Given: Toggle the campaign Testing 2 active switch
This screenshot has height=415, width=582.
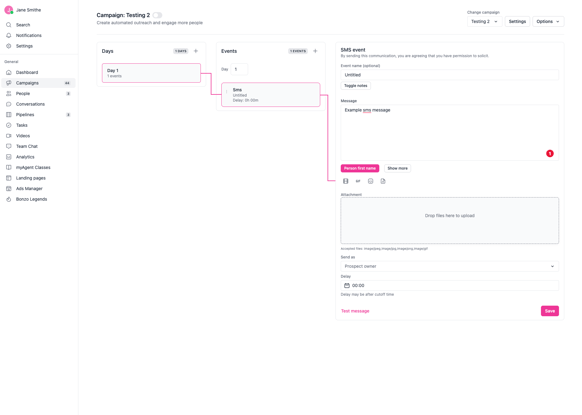Looking at the screenshot, I should point(157,15).
